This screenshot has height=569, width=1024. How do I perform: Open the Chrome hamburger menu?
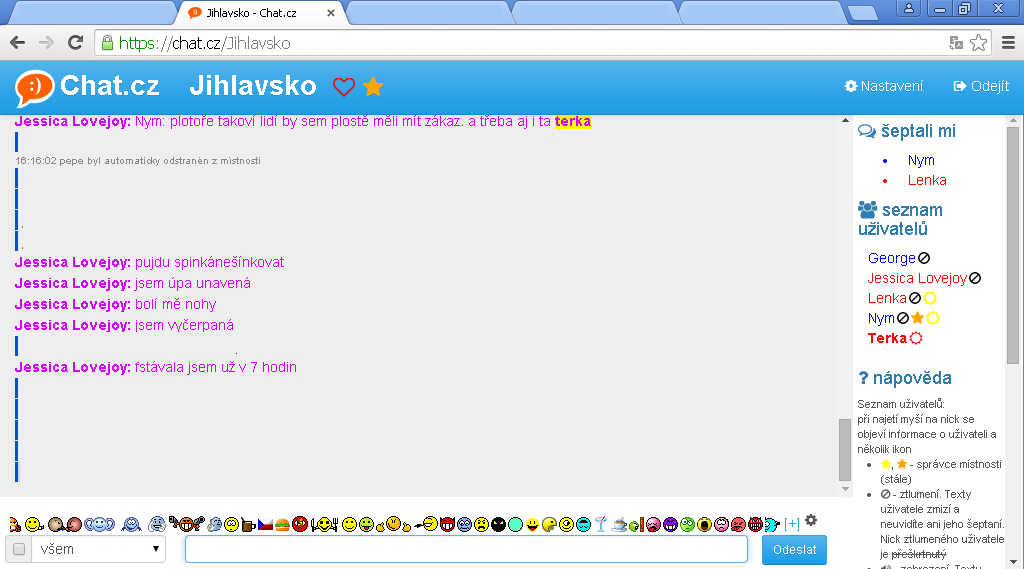(x=1008, y=43)
